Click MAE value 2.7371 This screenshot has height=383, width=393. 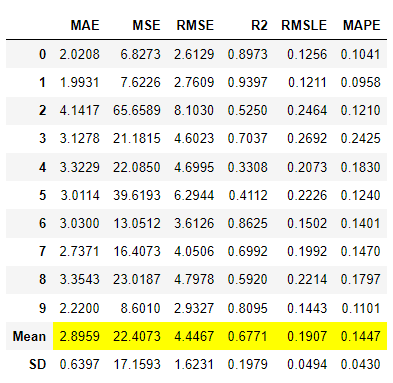tap(79, 251)
